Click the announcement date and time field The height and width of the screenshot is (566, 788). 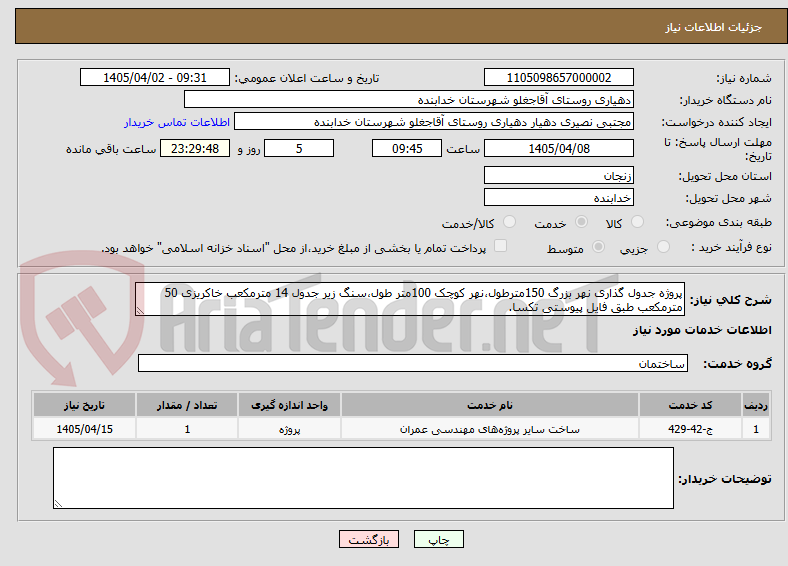[x=155, y=77]
